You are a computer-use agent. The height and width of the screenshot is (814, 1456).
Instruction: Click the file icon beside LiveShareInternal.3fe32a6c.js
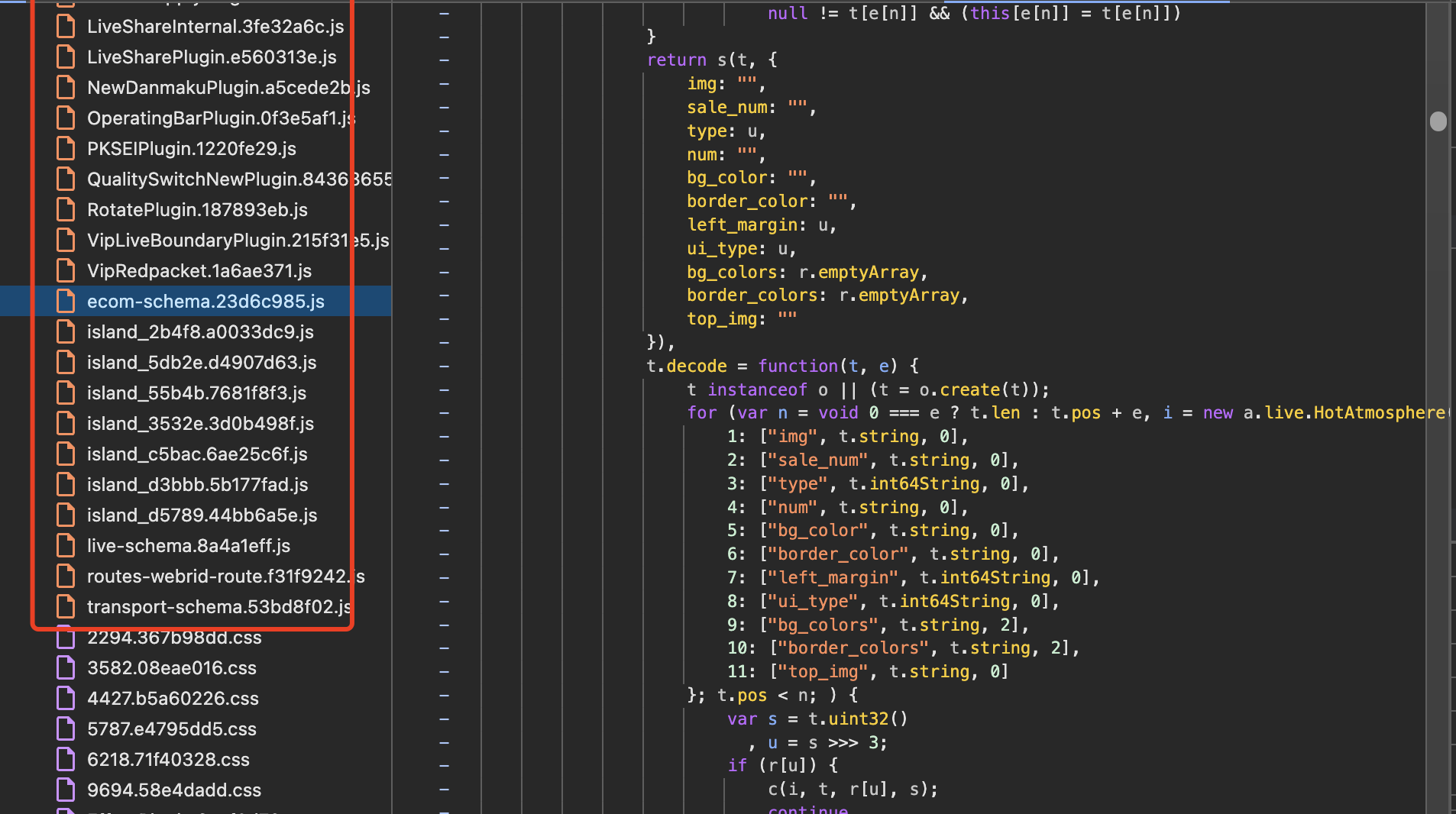(x=66, y=25)
